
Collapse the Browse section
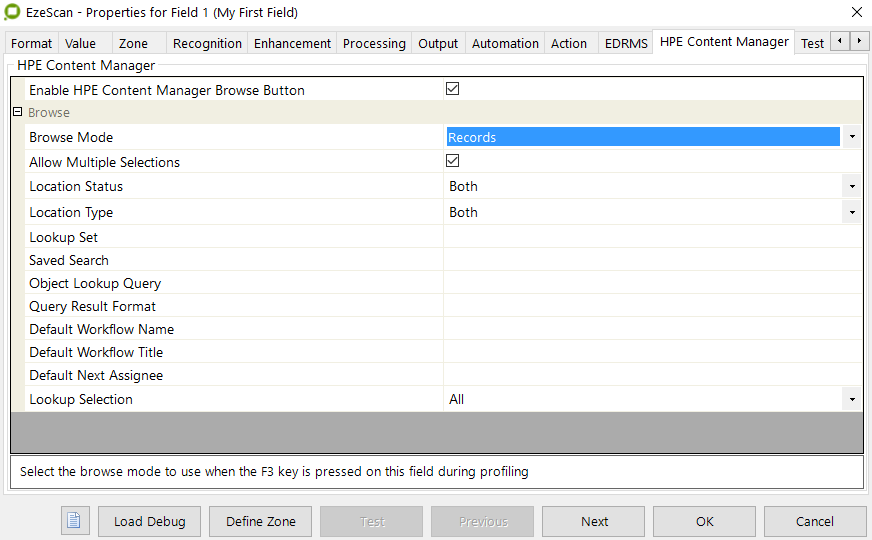17,113
